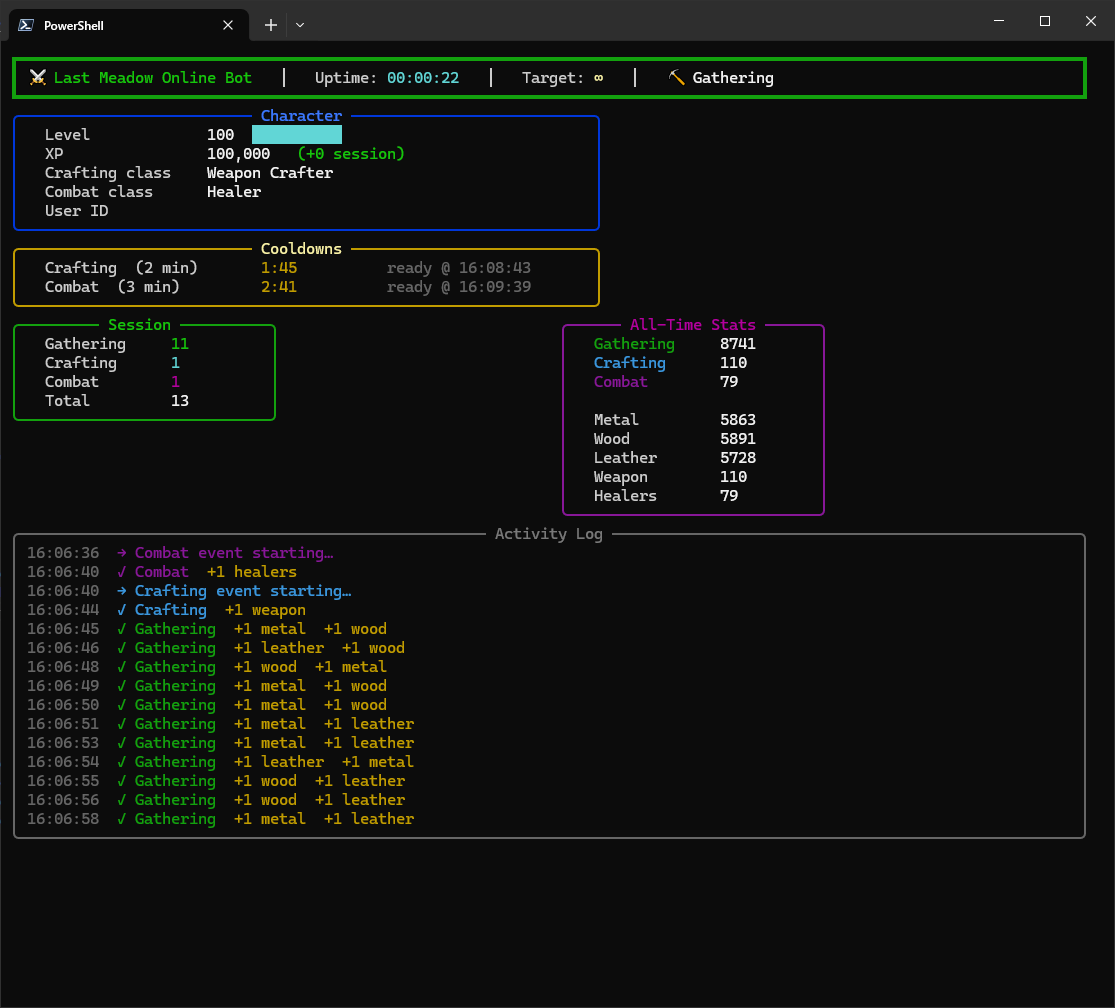Click the Leather count 5728
Image resolution: width=1115 pixels, height=1008 pixels.
tap(737, 458)
